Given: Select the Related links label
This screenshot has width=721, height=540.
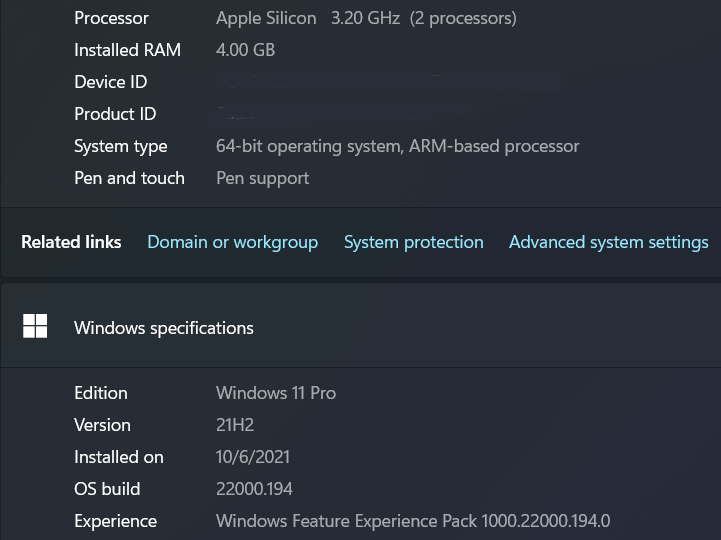Looking at the screenshot, I should [x=71, y=242].
